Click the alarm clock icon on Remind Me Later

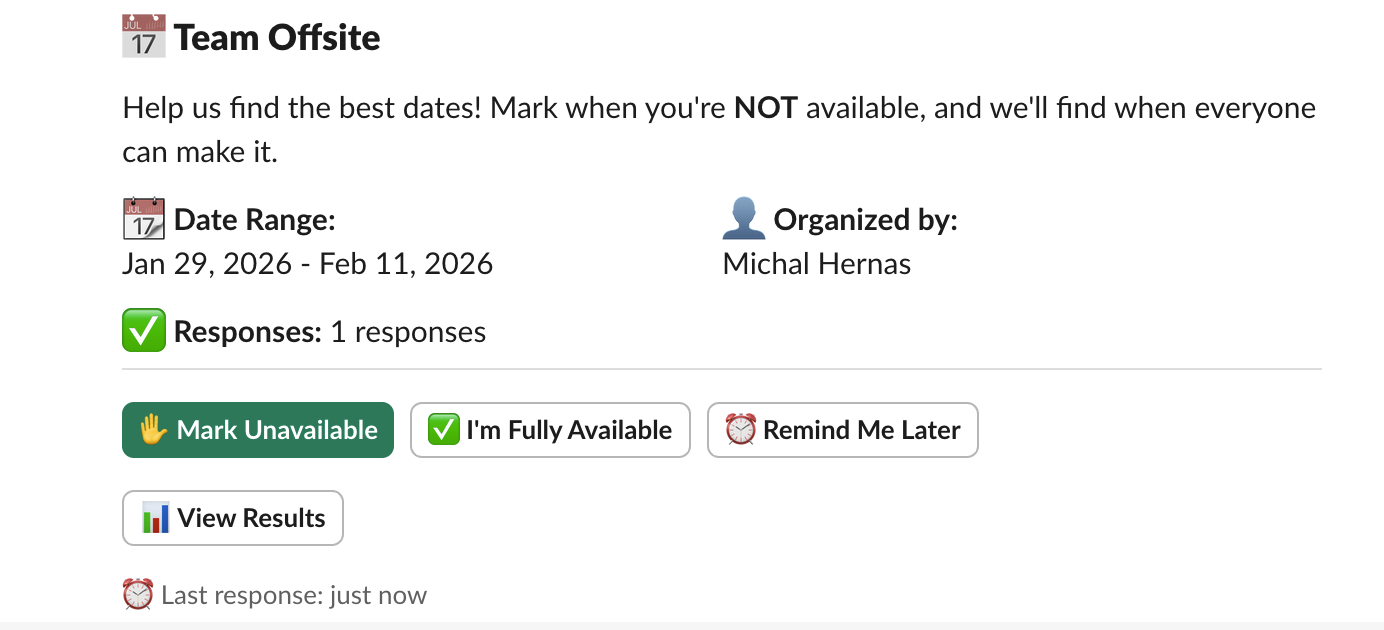(741, 429)
